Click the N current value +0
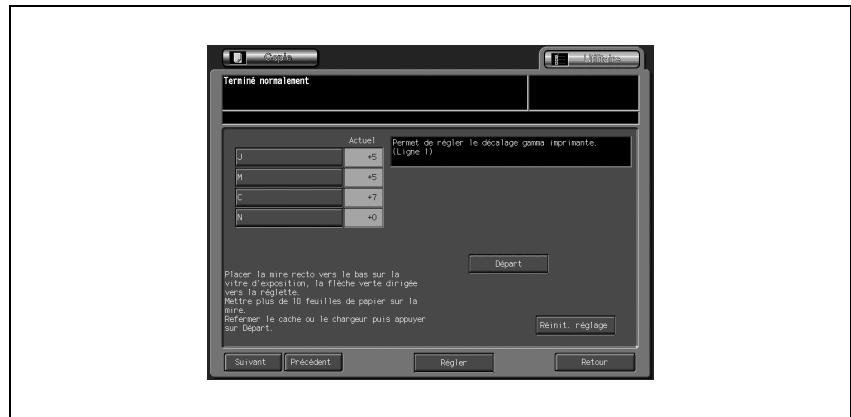Viewport: 851px width, 417px height. 364,218
